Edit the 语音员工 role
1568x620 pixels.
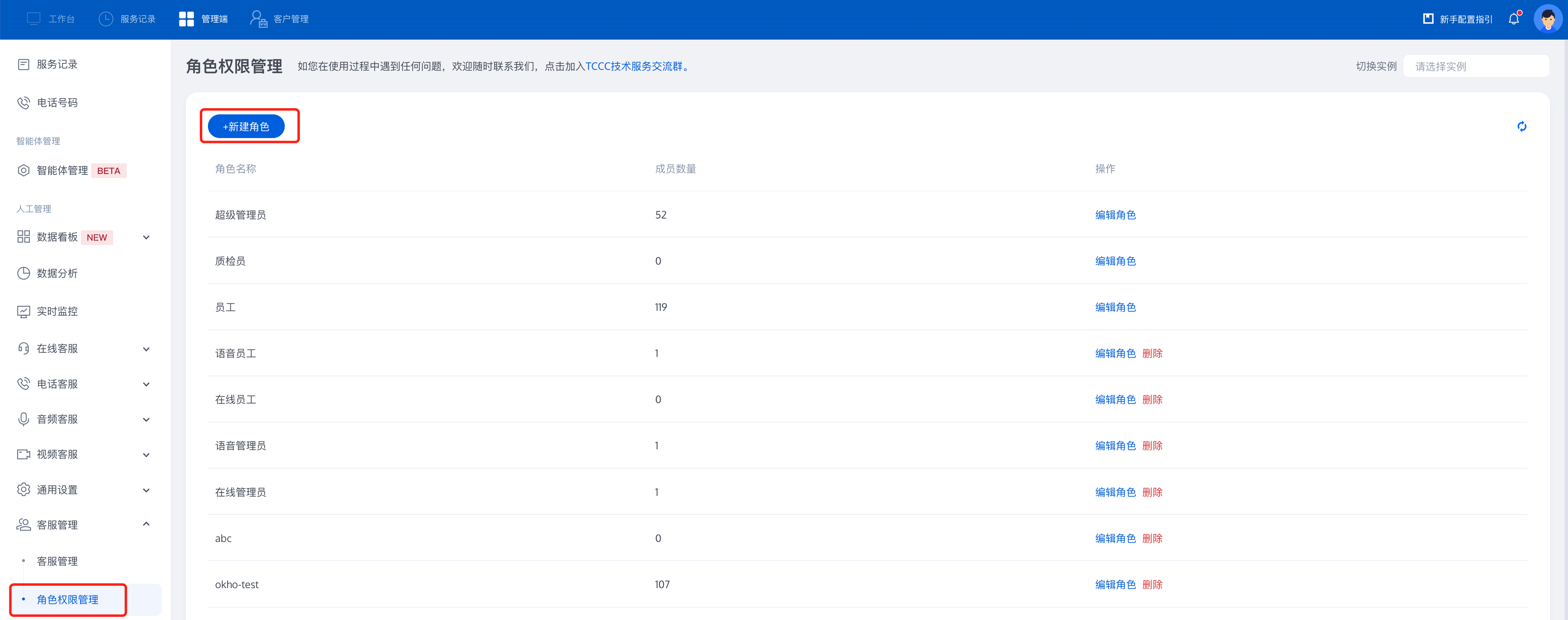click(1115, 354)
